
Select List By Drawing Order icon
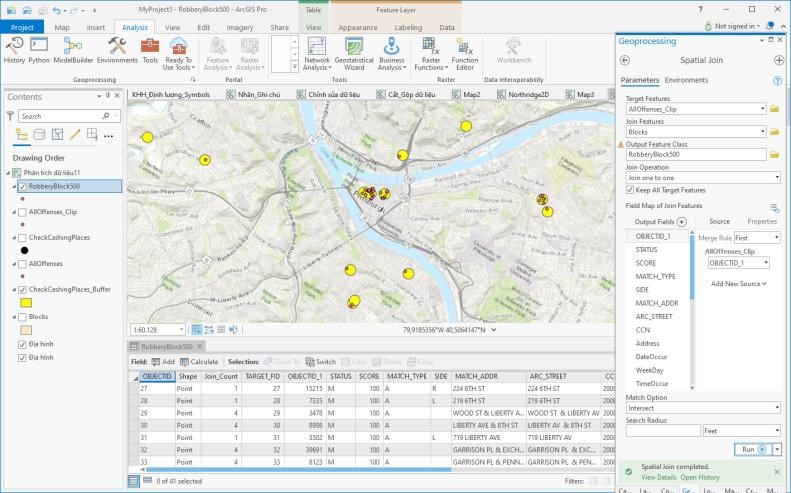pos(22,135)
